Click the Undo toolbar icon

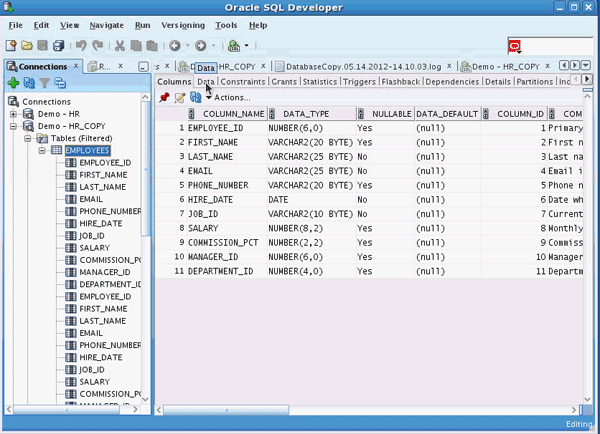(81, 46)
